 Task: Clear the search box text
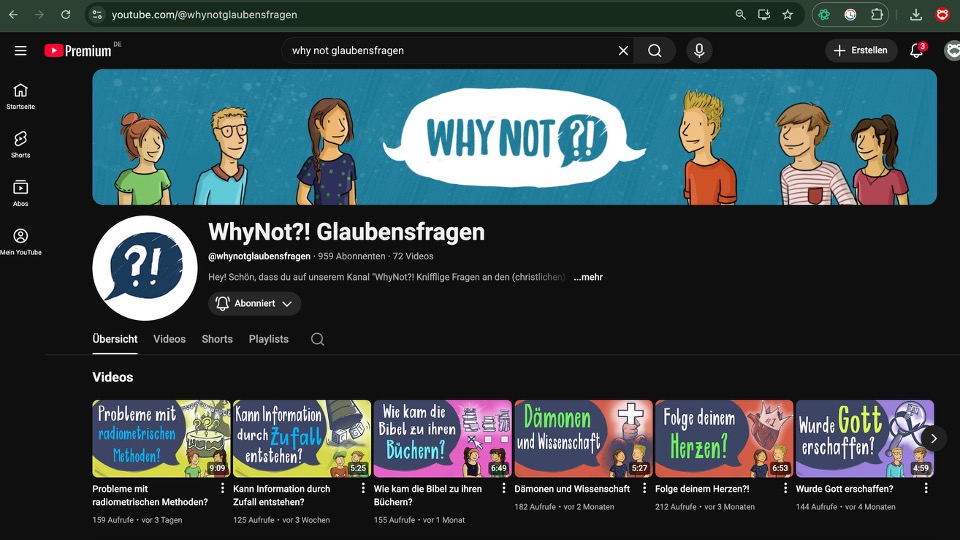pos(623,51)
